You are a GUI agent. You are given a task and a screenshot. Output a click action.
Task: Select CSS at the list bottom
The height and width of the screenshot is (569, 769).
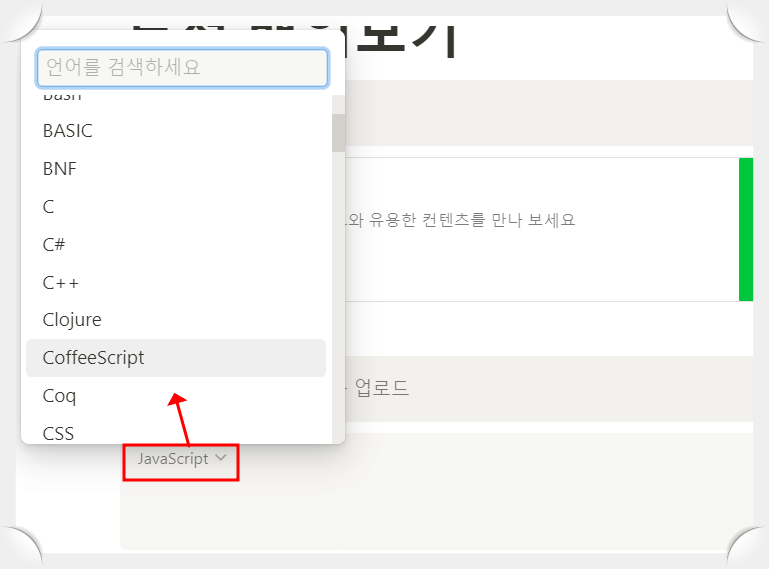point(176,432)
